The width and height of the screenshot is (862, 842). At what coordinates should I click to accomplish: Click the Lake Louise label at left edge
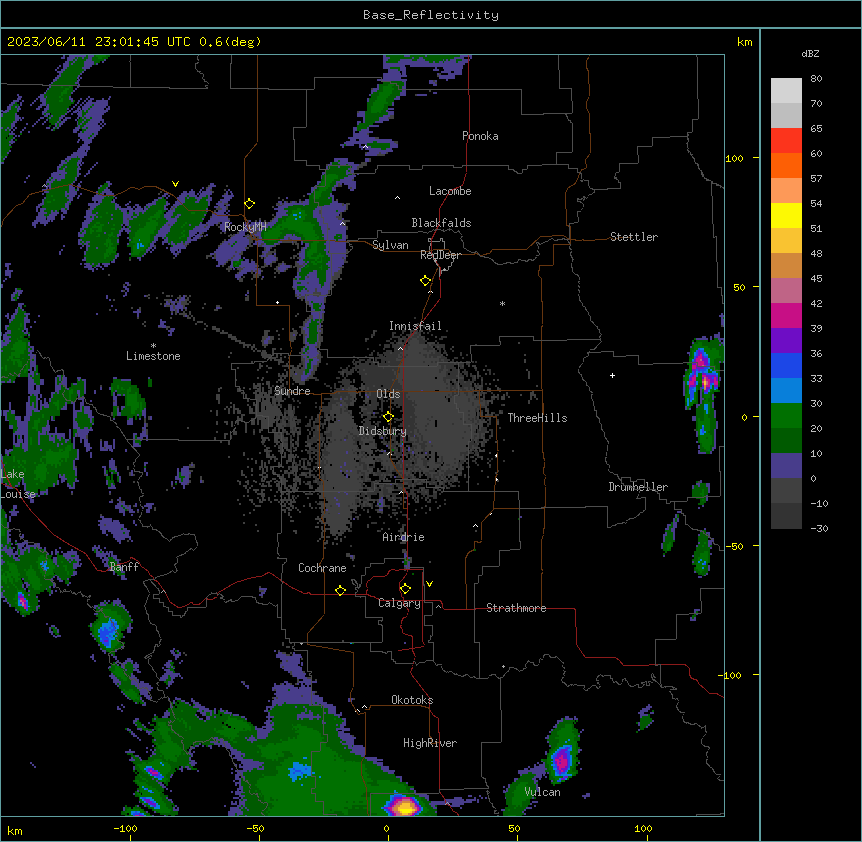[x=16, y=484]
